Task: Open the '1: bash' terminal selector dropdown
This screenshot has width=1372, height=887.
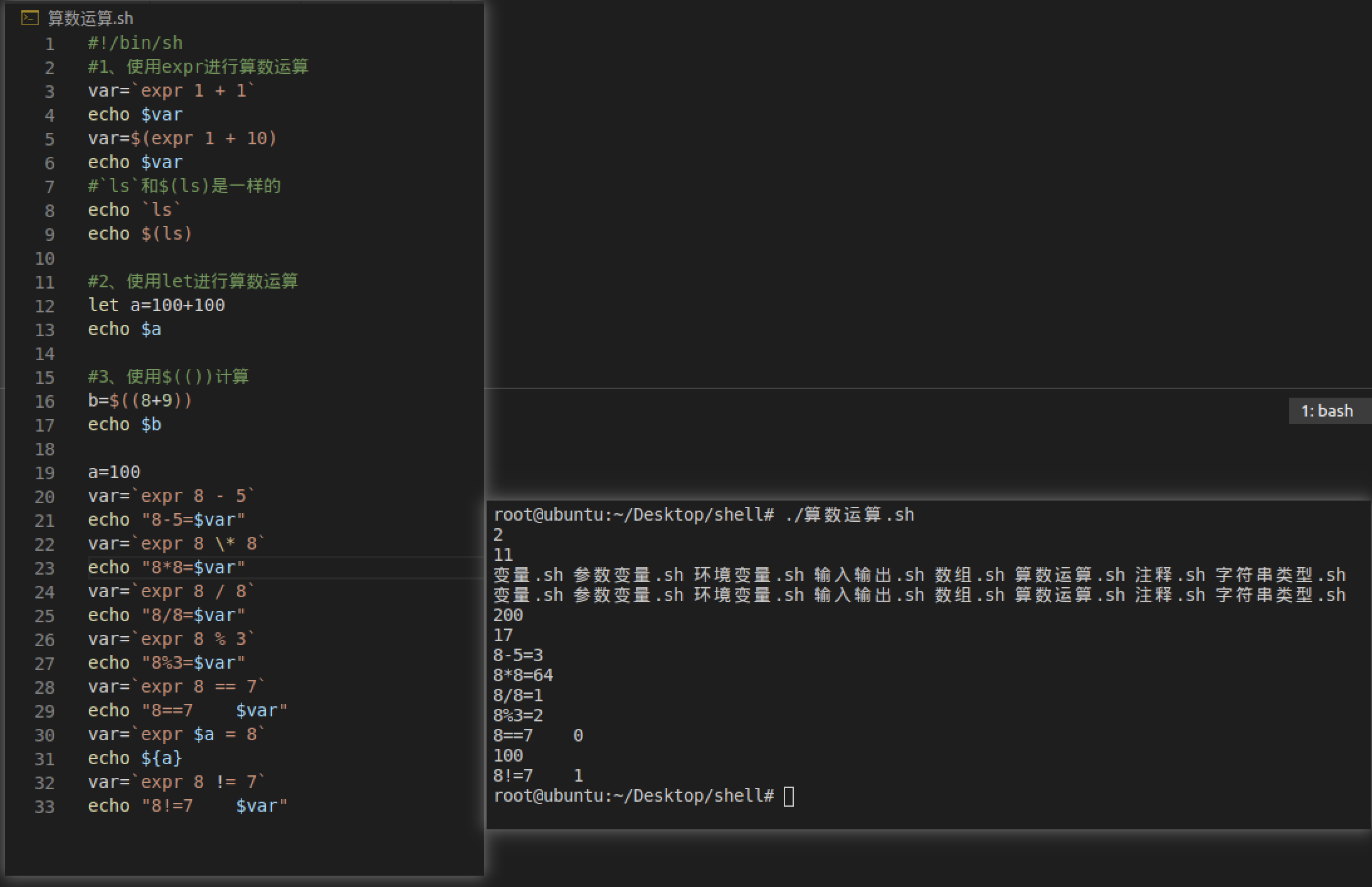Action: click(1327, 411)
